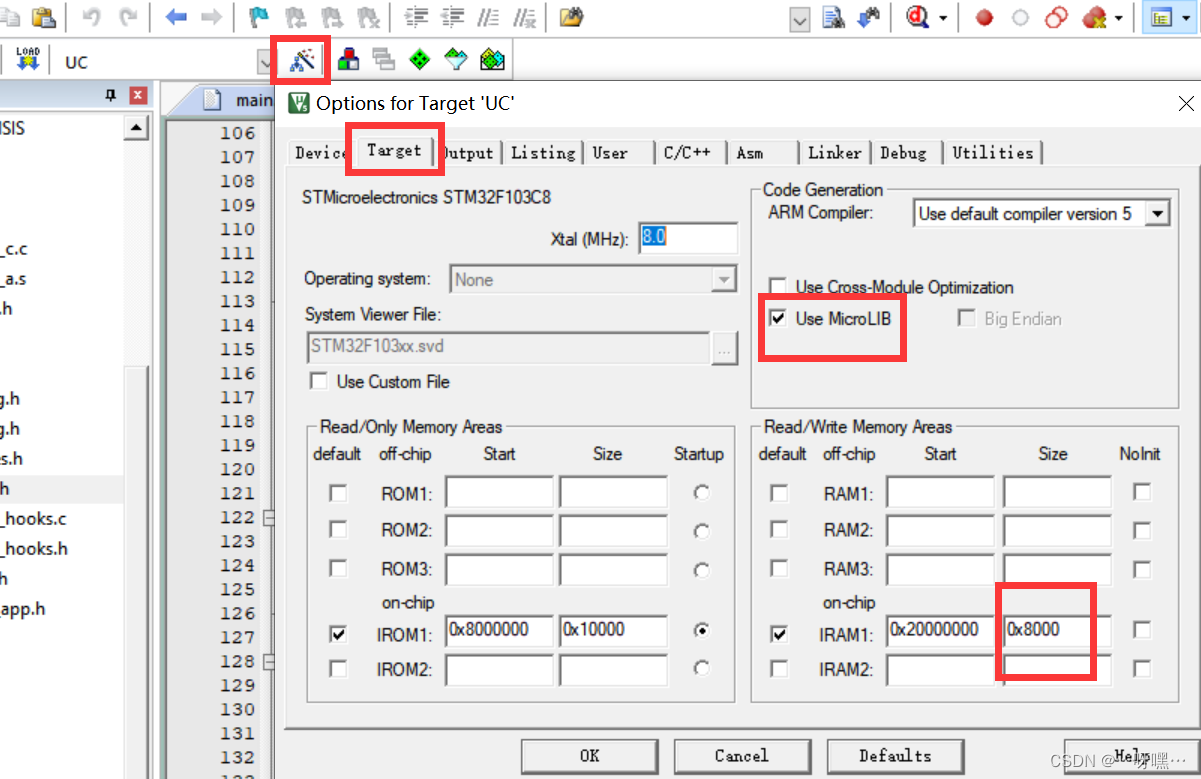Indent selected lines icon
The image size is (1201, 779).
(x=416, y=17)
